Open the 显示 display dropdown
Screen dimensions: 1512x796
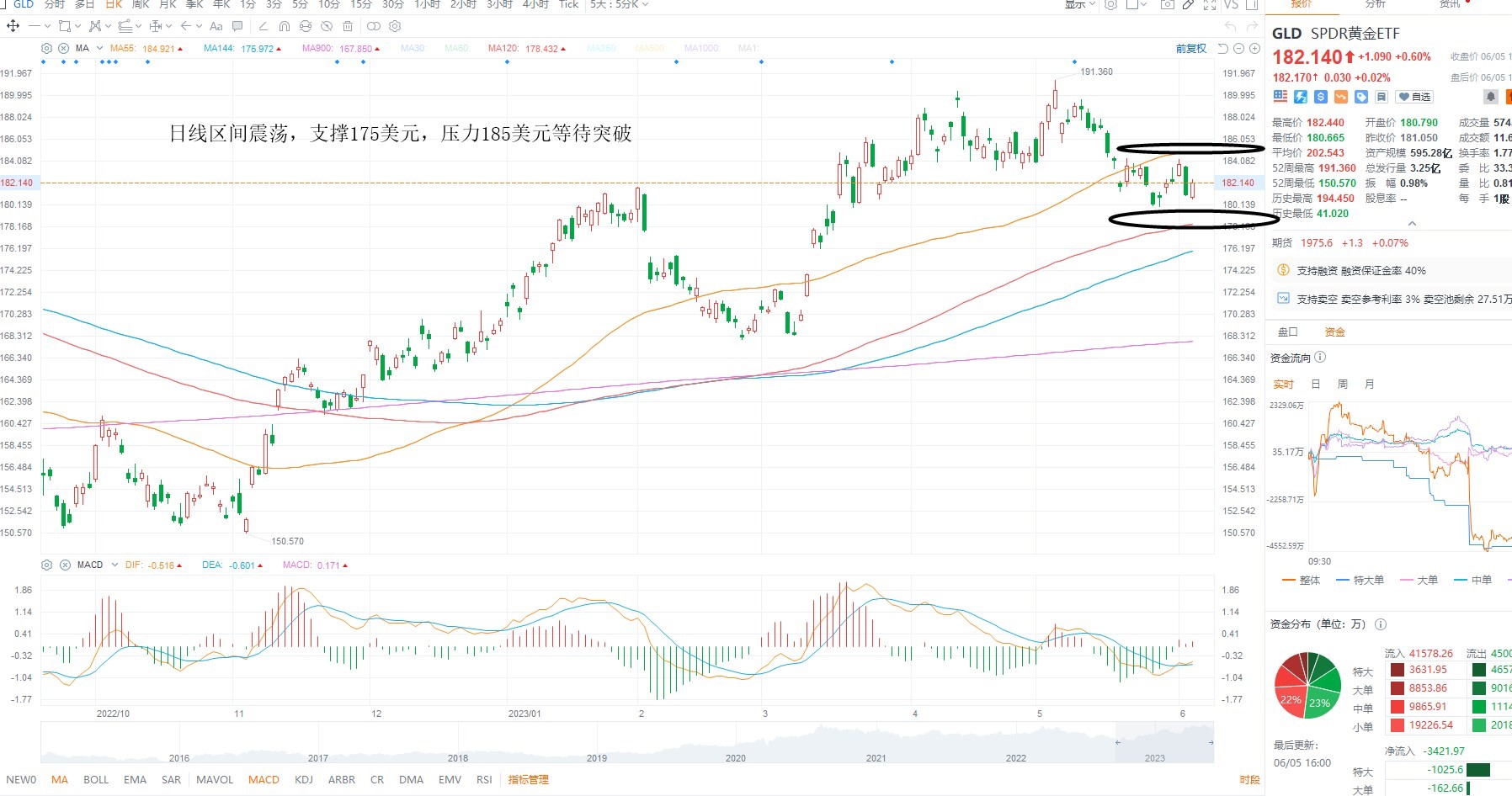pyautogui.click(x=1080, y=4)
